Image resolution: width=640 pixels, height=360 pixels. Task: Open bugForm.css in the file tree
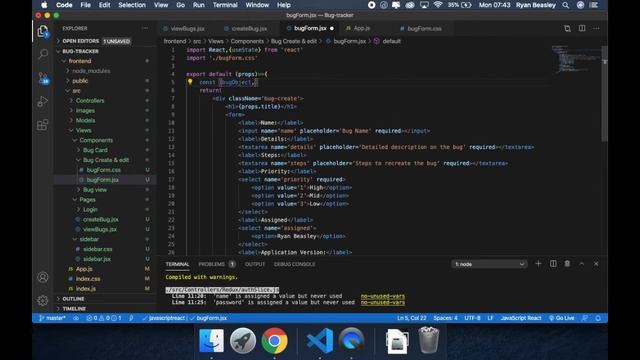pyautogui.click(x=104, y=170)
